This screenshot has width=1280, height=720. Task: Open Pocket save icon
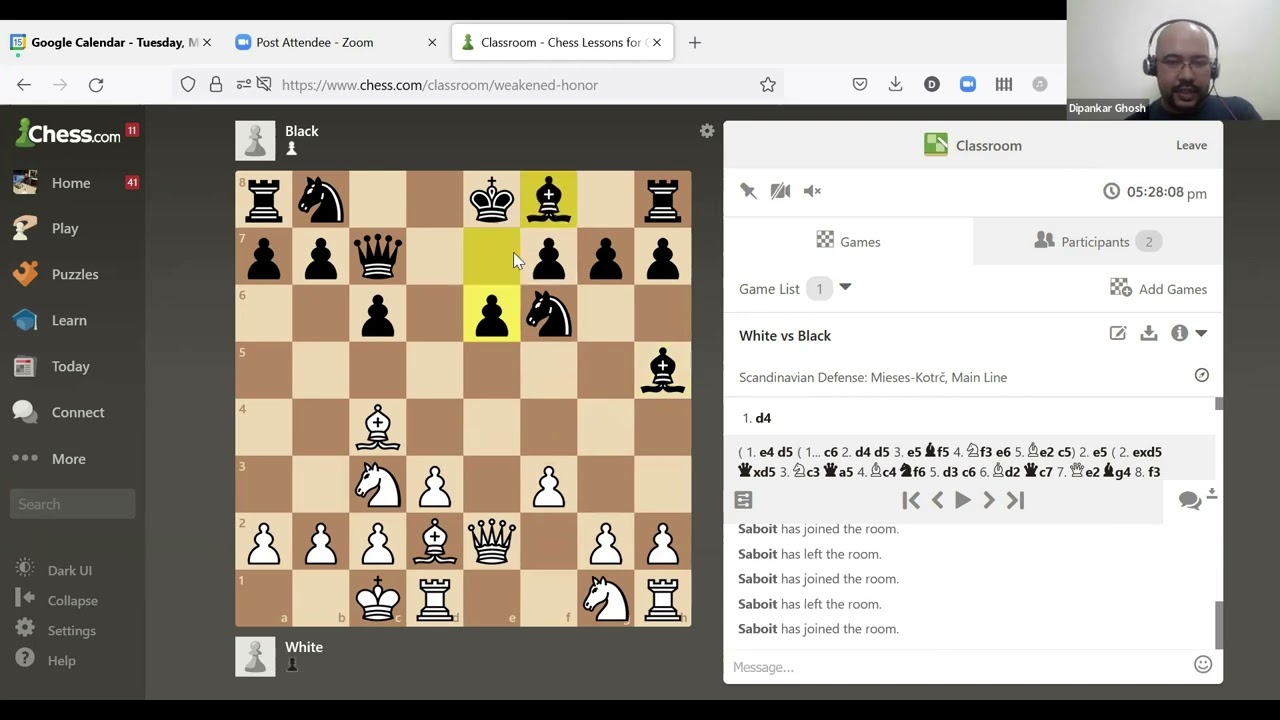pyautogui.click(x=860, y=85)
